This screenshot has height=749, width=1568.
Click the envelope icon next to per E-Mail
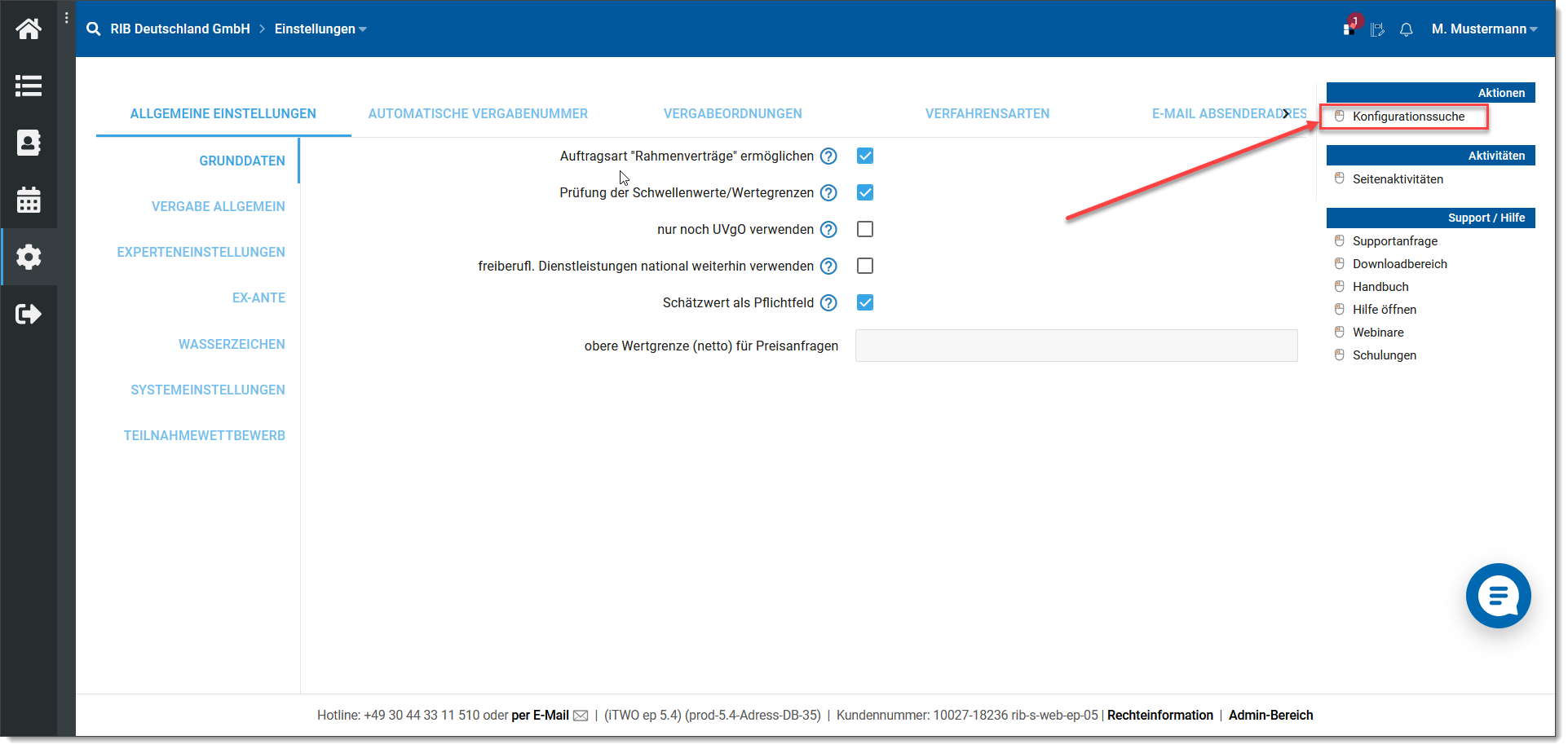click(581, 716)
